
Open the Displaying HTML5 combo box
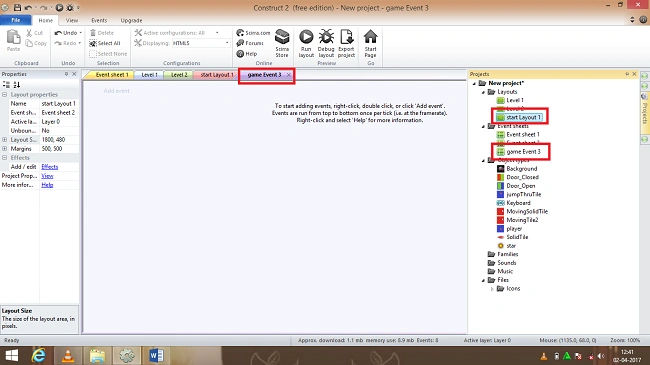(x=201, y=43)
